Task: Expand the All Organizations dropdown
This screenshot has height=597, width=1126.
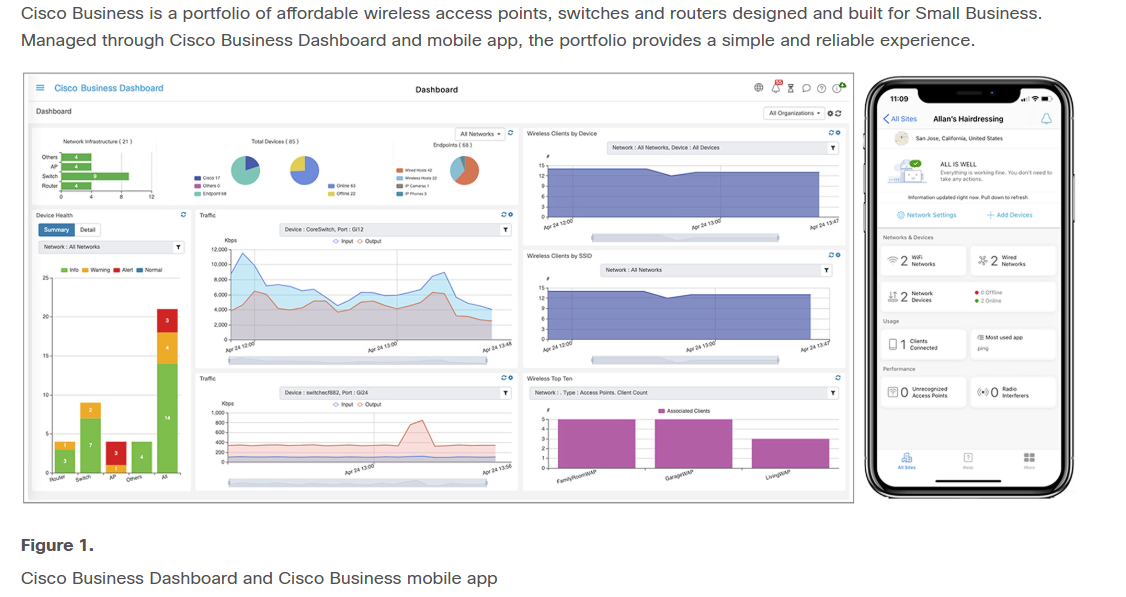Action: point(794,113)
